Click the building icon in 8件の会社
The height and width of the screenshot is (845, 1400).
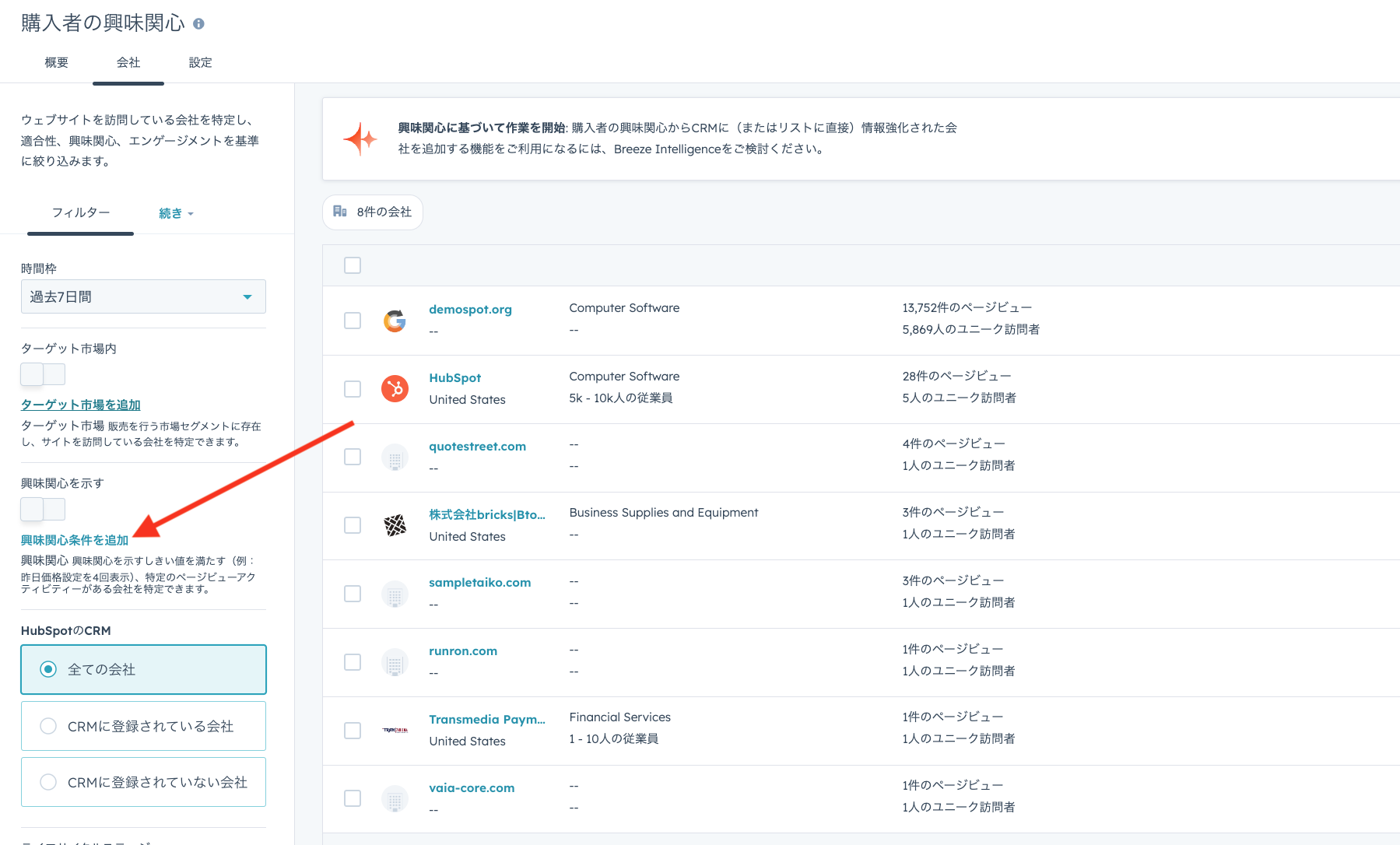tap(340, 212)
